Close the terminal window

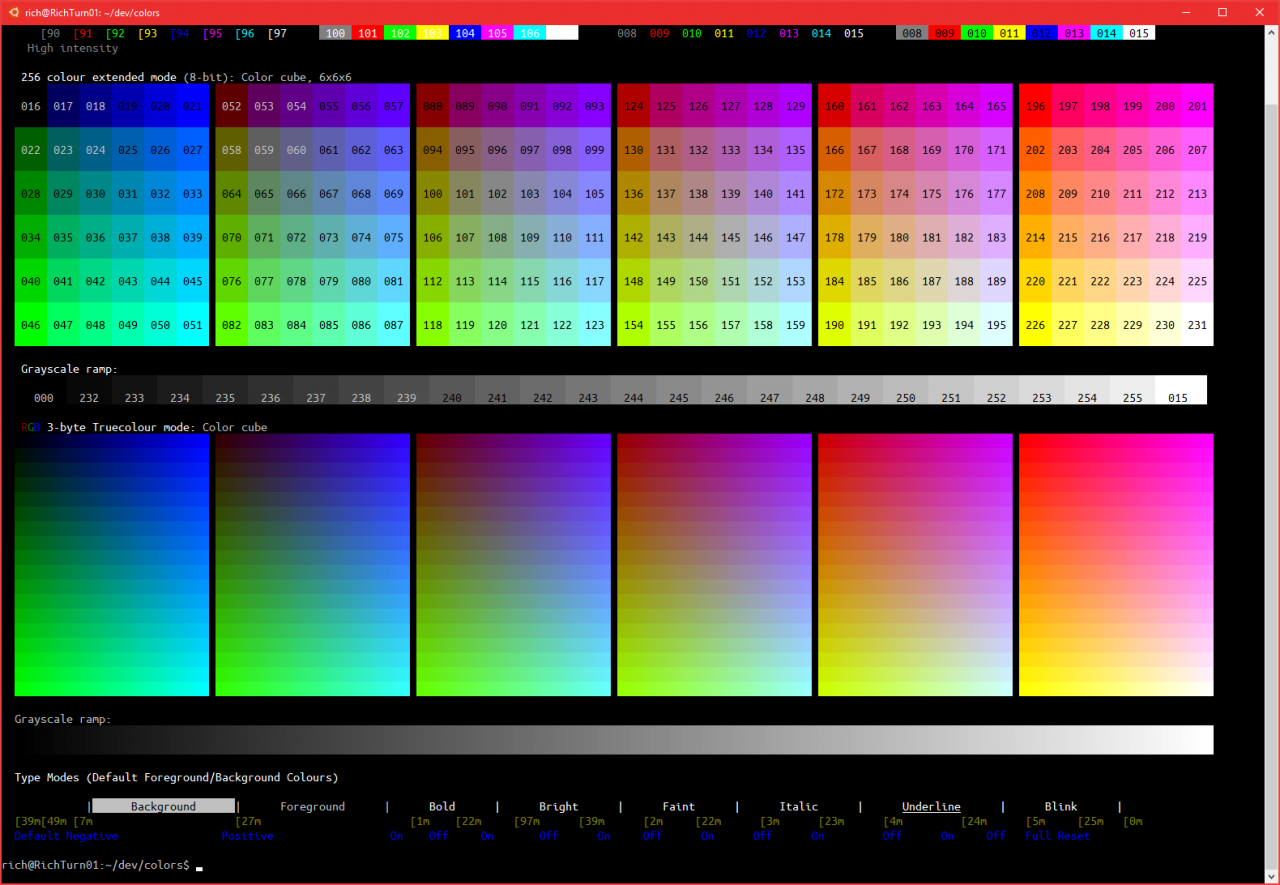(x=1258, y=12)
